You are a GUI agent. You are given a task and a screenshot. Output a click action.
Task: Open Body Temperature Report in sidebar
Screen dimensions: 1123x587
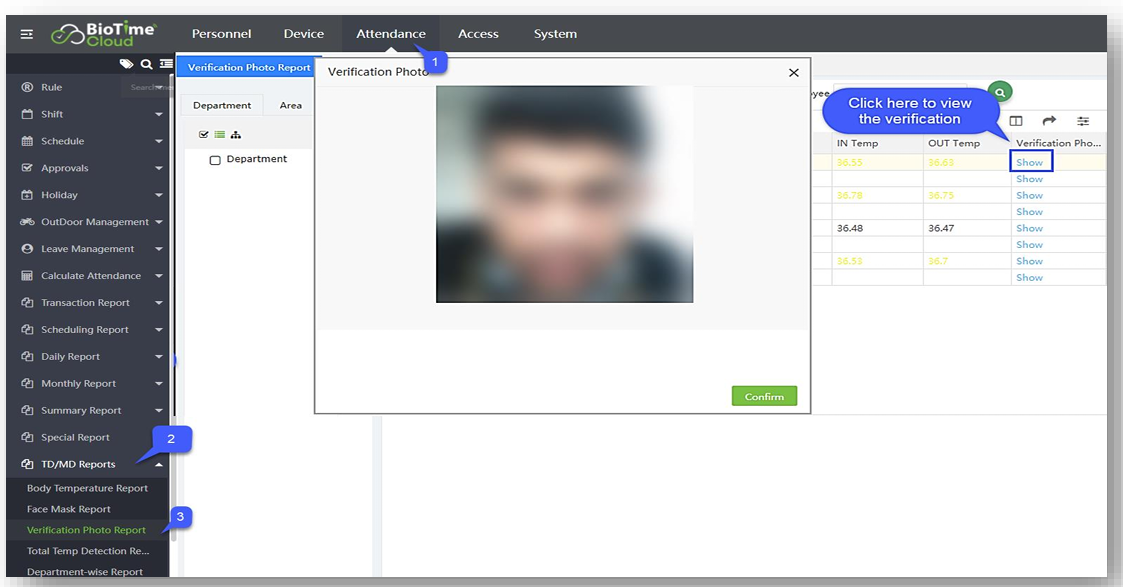87,488
